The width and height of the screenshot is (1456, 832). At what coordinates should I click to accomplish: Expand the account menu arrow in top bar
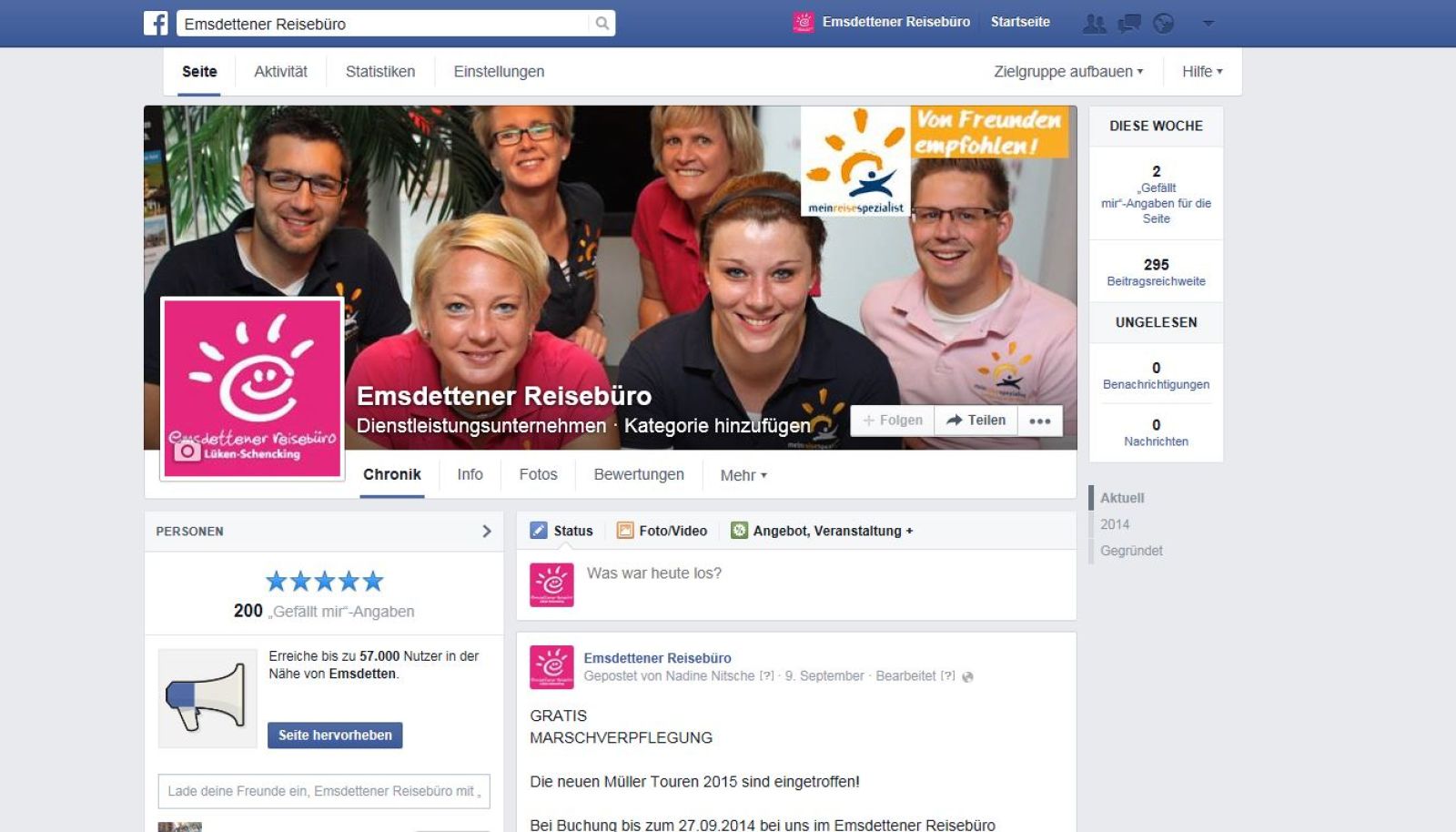(x=1208, y=23)
